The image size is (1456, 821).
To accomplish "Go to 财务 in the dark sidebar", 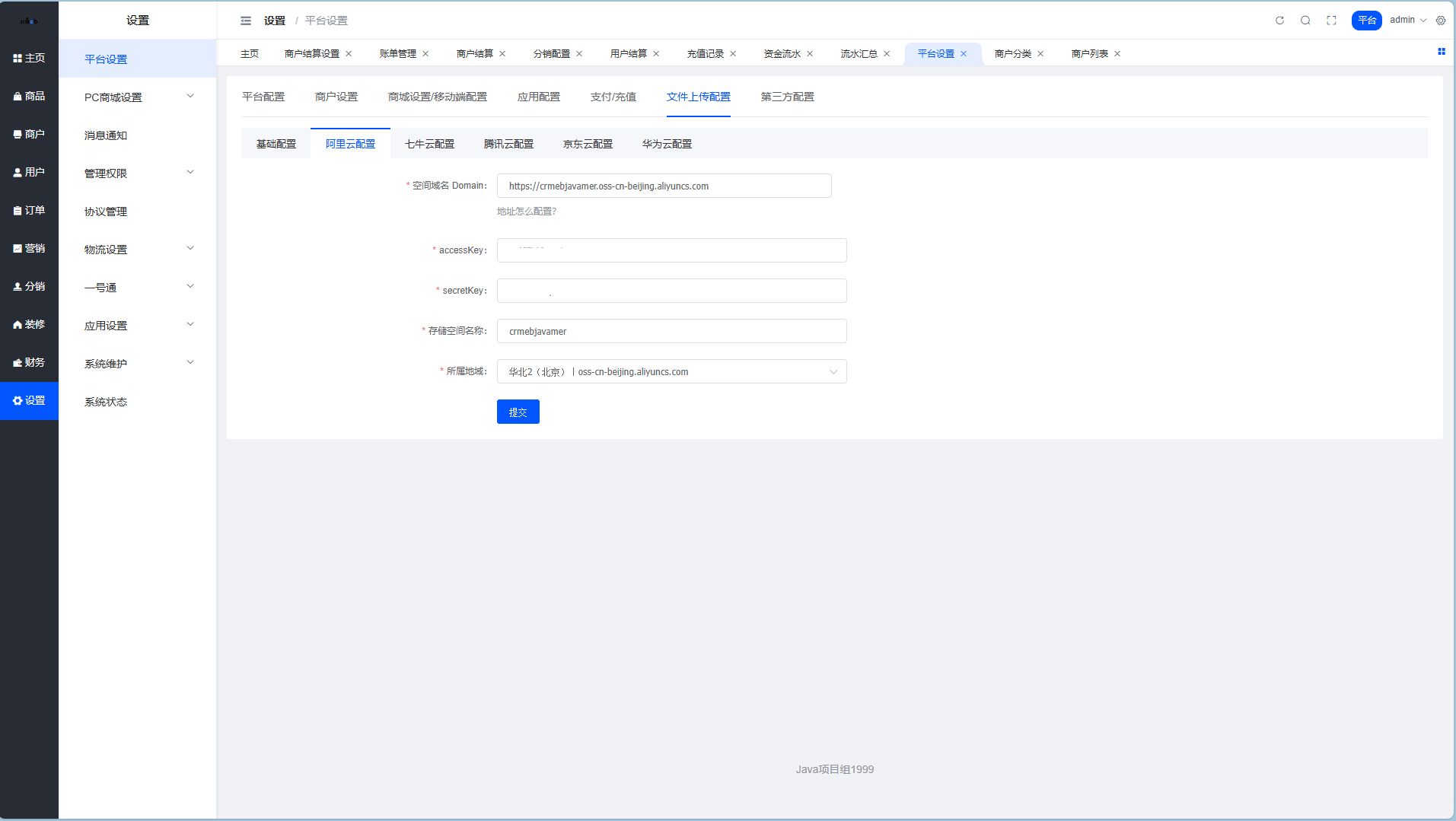I will 29,362.
